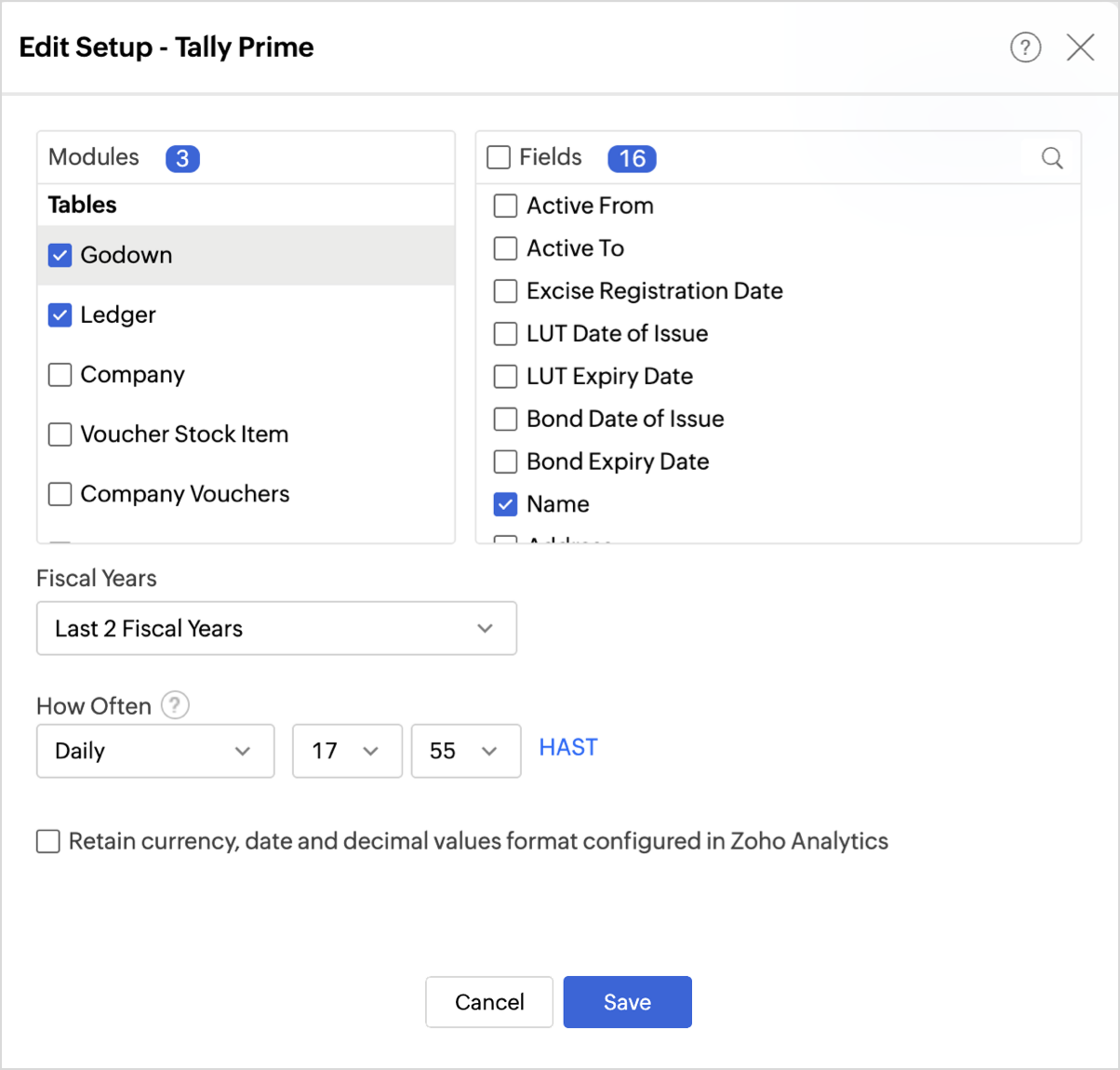Expand the hour dropdown showing 17
The image size is (1120, 1070).
click(x=347, y=751)
